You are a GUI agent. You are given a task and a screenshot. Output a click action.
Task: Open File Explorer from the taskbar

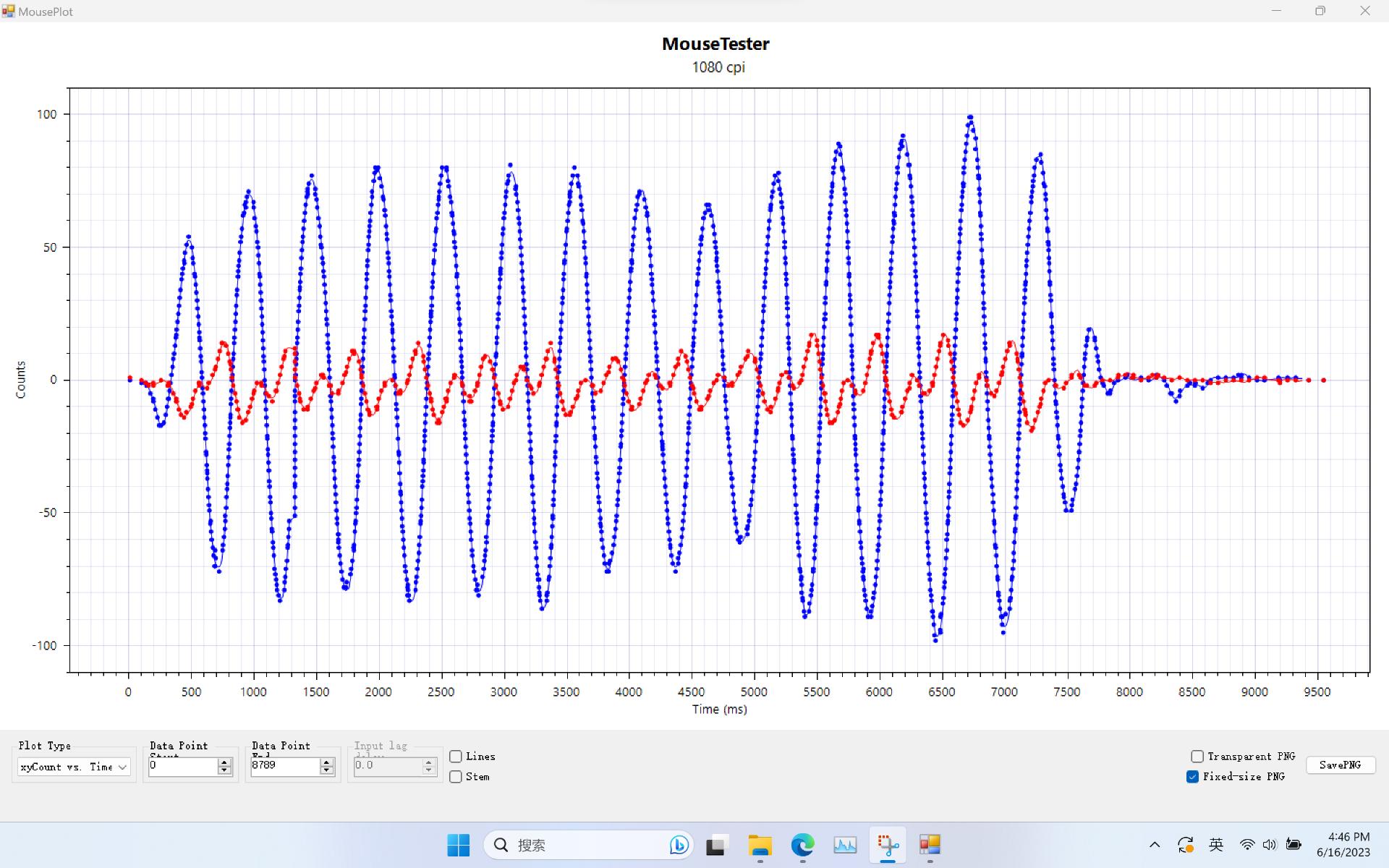click(760, 845)
